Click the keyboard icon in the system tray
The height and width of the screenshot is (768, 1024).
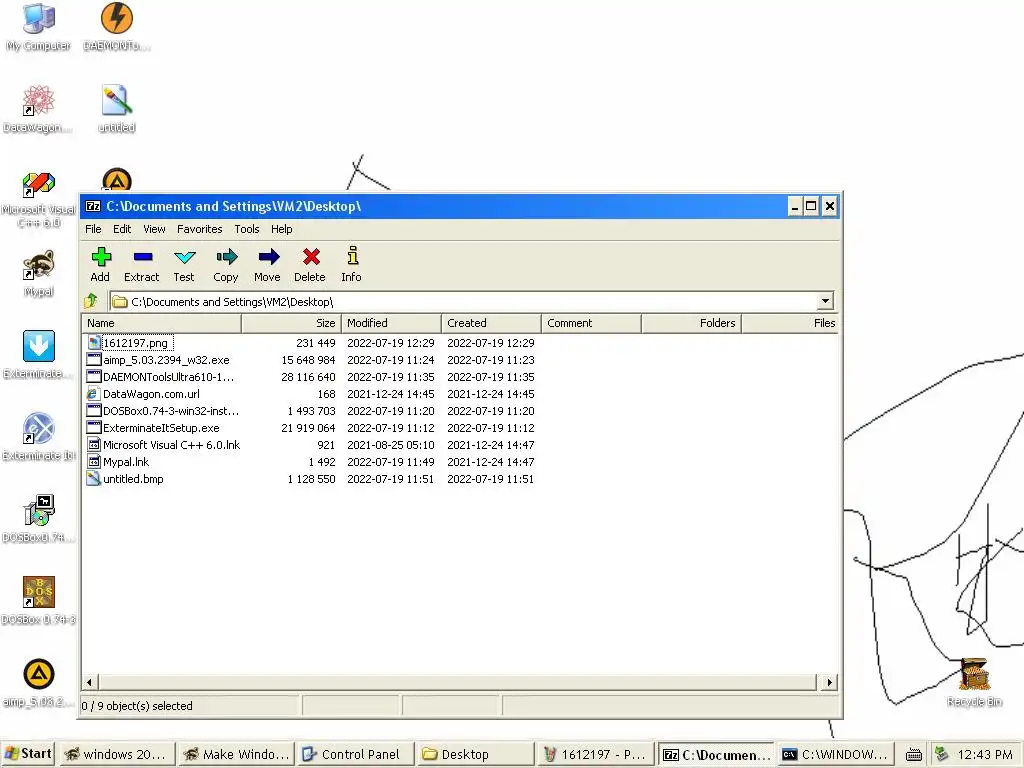click(x=914, y=755)
